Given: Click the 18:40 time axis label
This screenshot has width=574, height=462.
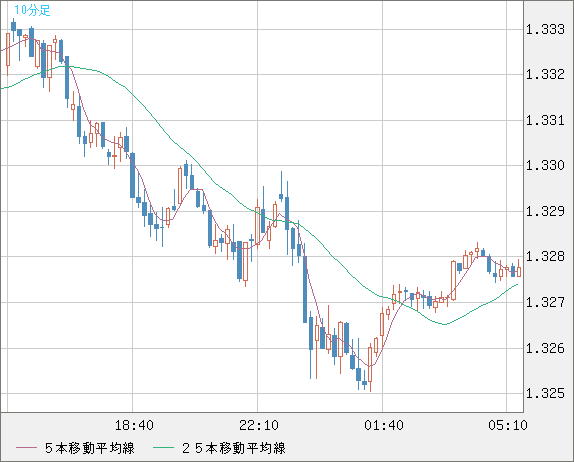Looking at the screenshot, I should click(134, 425).
